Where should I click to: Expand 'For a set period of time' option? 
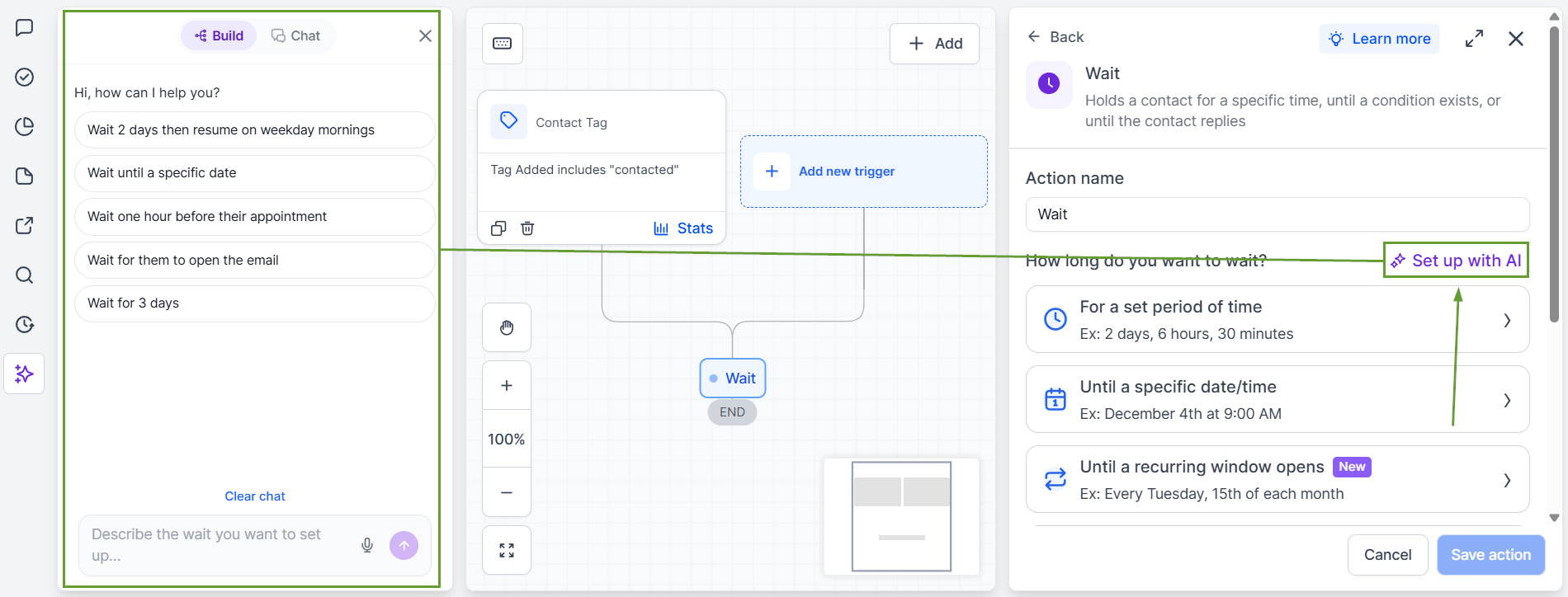click(x=1278, y=319)
